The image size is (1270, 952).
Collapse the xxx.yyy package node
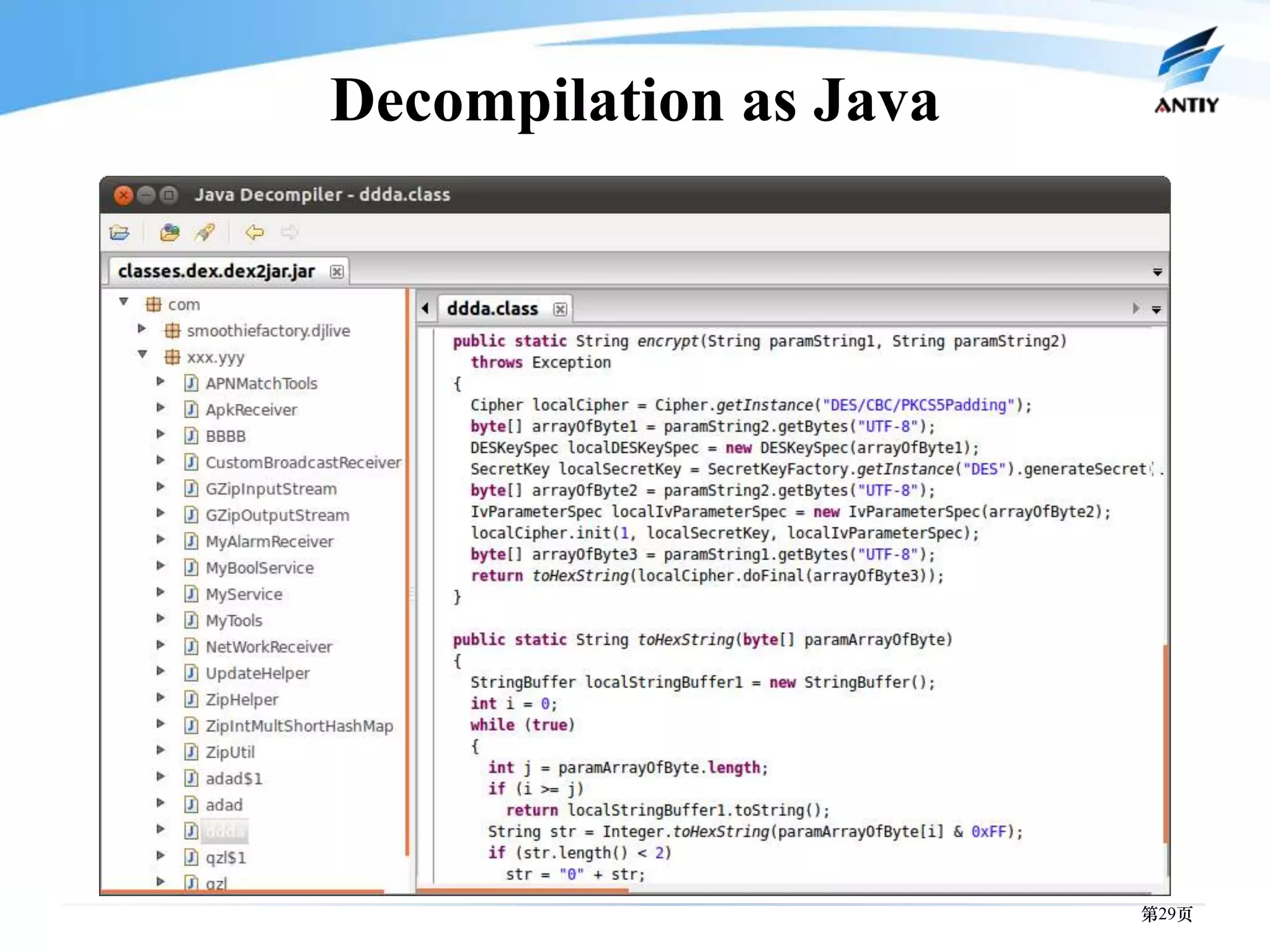(x=142, y=355)
